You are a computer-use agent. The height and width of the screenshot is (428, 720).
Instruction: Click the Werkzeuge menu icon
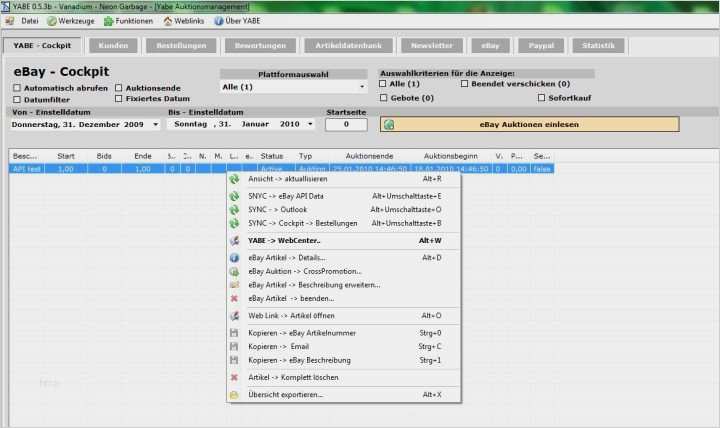click(x=52, y=21)
